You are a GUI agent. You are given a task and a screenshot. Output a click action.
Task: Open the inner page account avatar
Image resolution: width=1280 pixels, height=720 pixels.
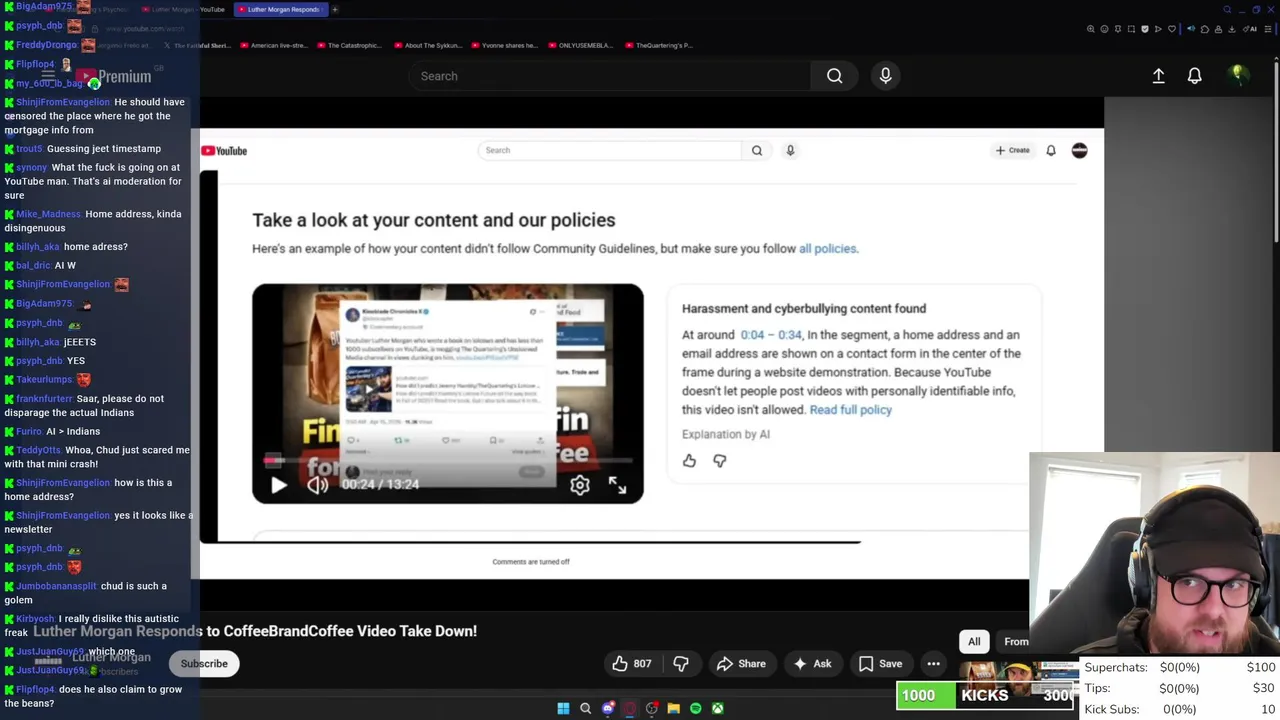pyautogui.click(x=1079, y=150)
